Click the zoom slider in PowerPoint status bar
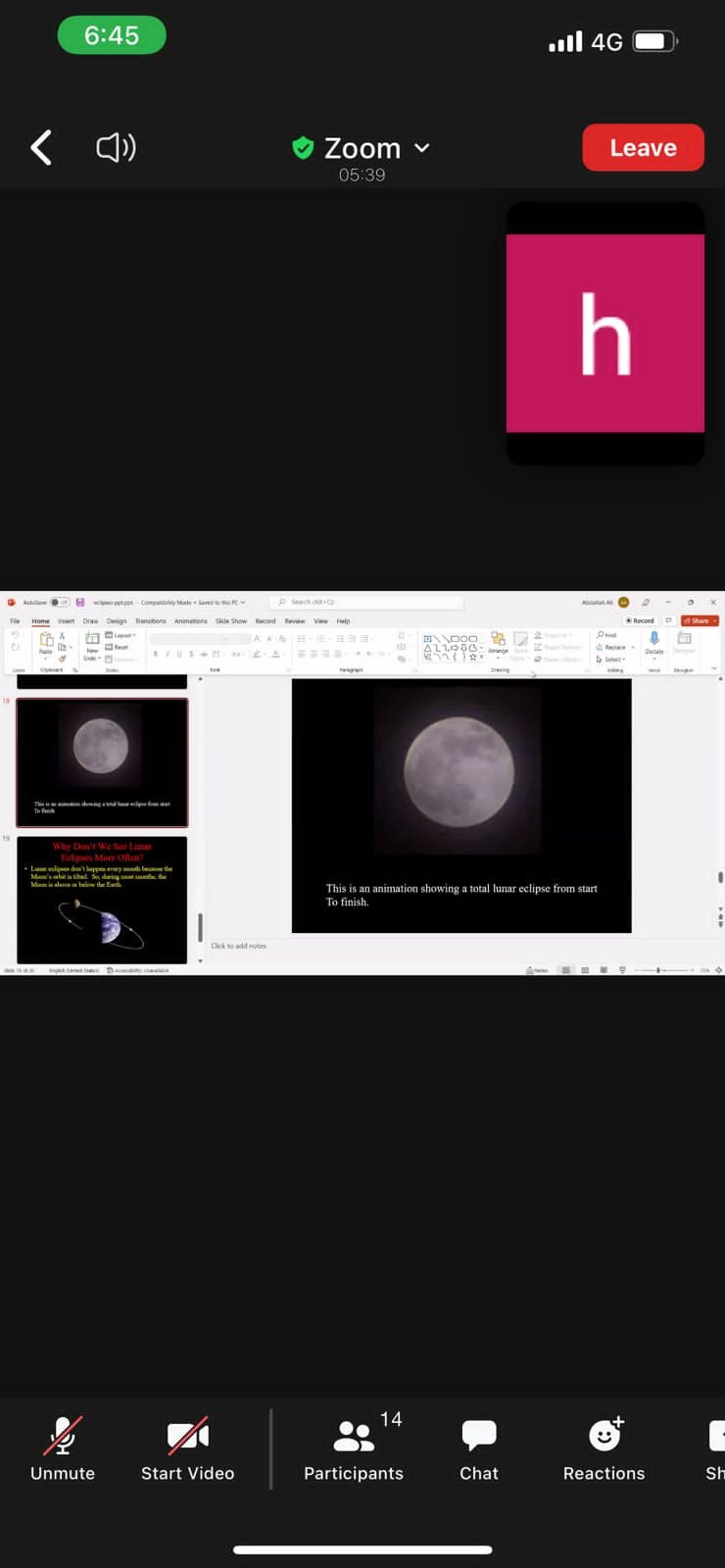 click(x=659, y=970)
